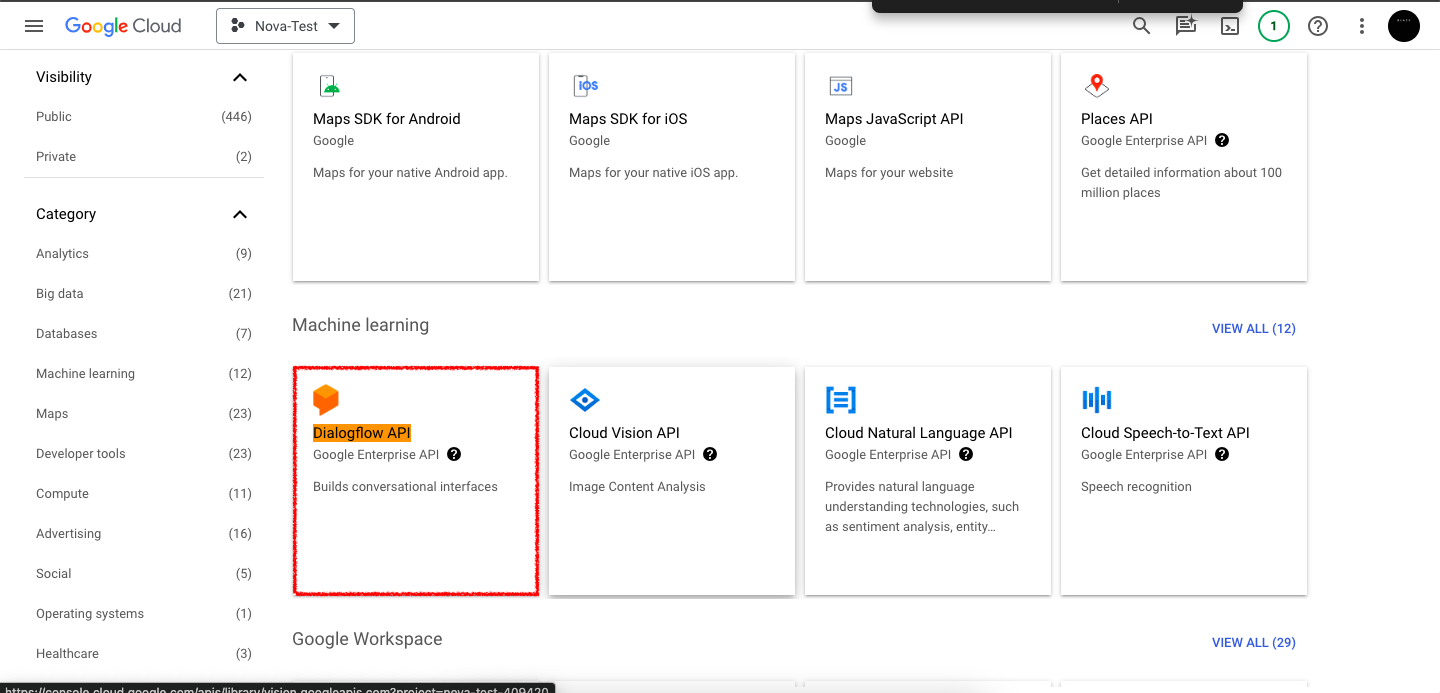Open the search icon in the header
This screenshot has height=693, width=1440.
pos(1141,25)
